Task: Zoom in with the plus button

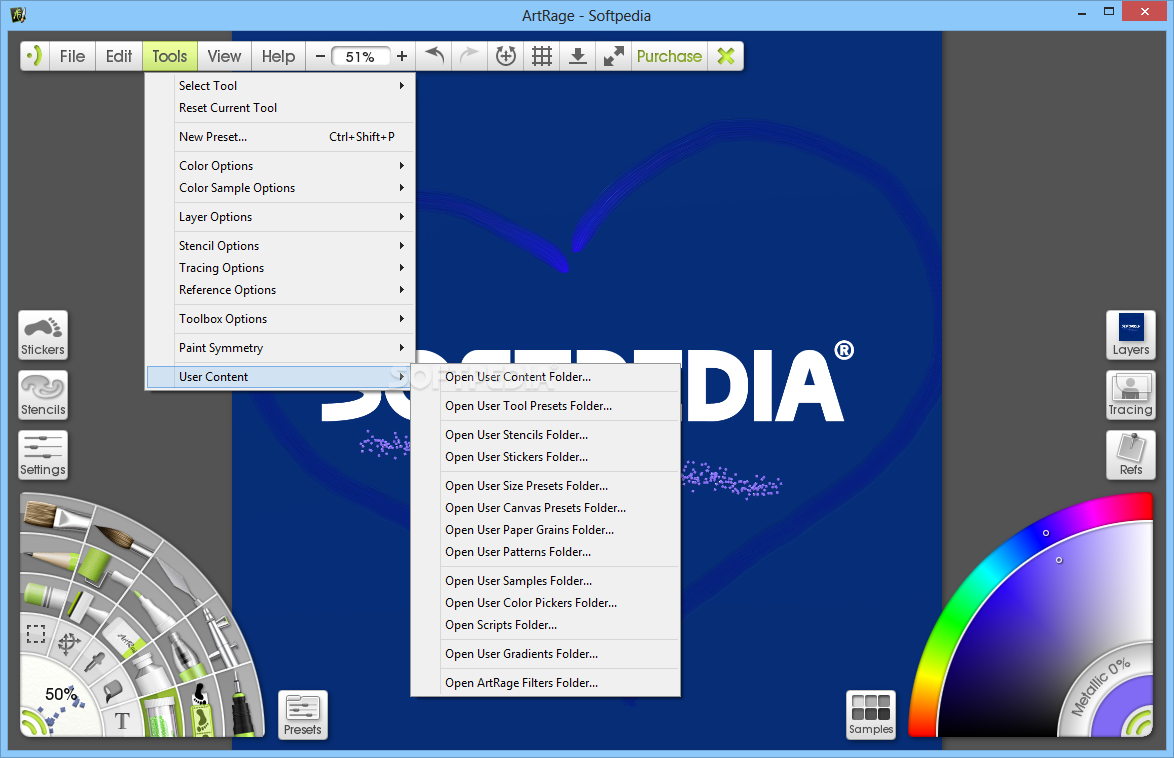Action: [402, 56]
